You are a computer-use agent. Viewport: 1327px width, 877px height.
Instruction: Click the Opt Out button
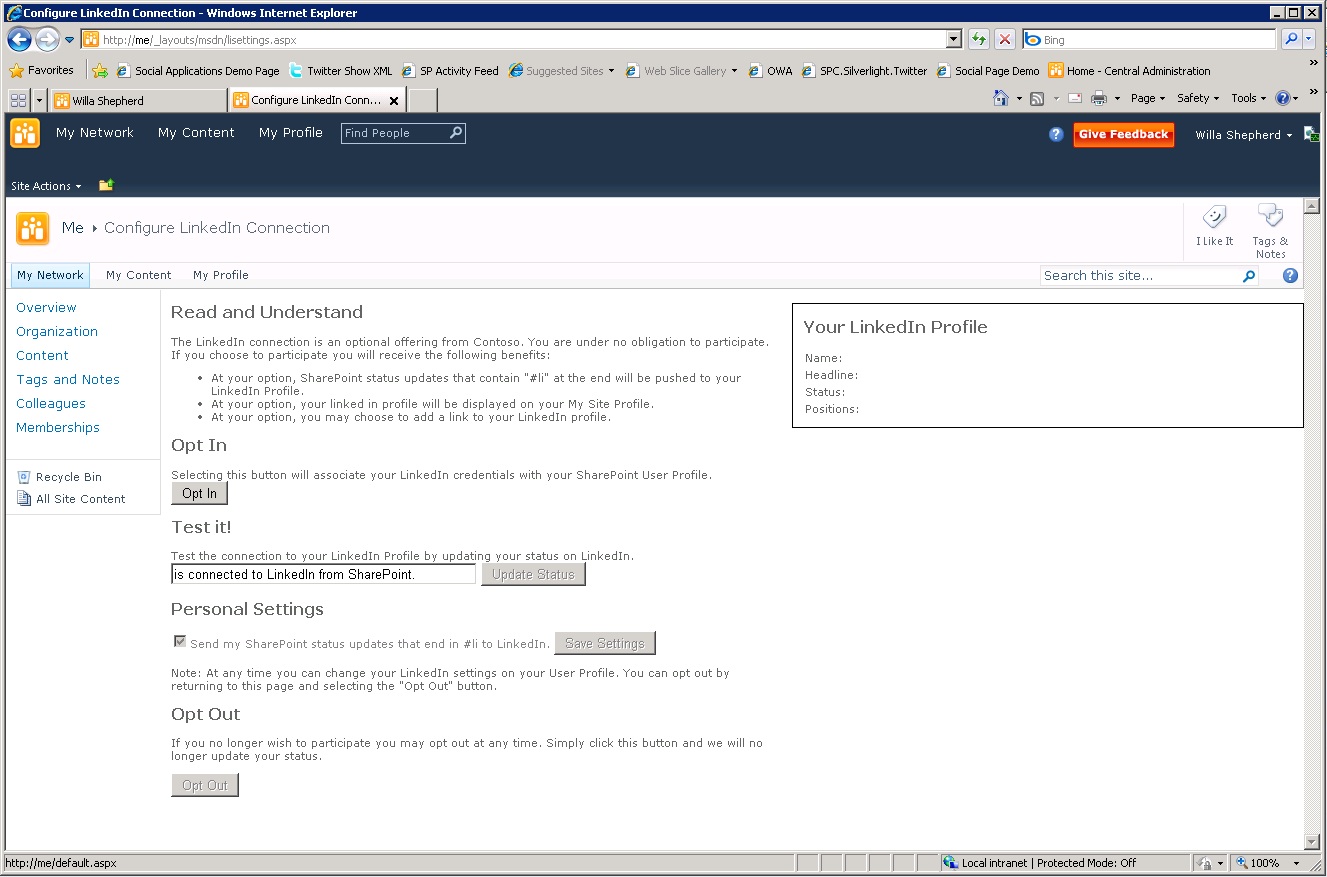pos(205,785)
